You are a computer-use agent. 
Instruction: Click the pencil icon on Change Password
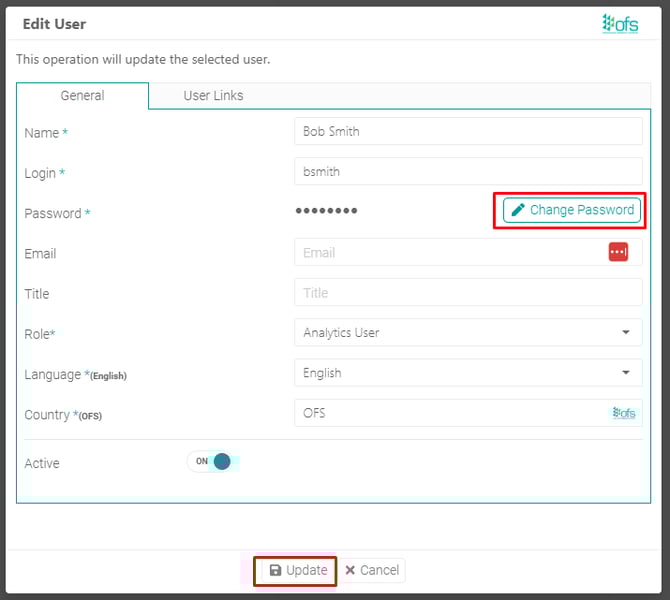(x=517, y=210)
